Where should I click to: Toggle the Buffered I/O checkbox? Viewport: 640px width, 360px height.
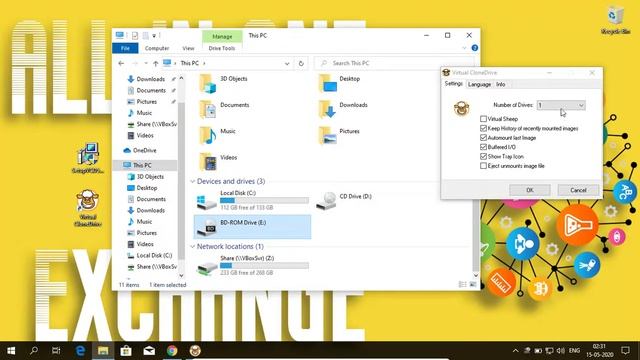click(483, 147)
